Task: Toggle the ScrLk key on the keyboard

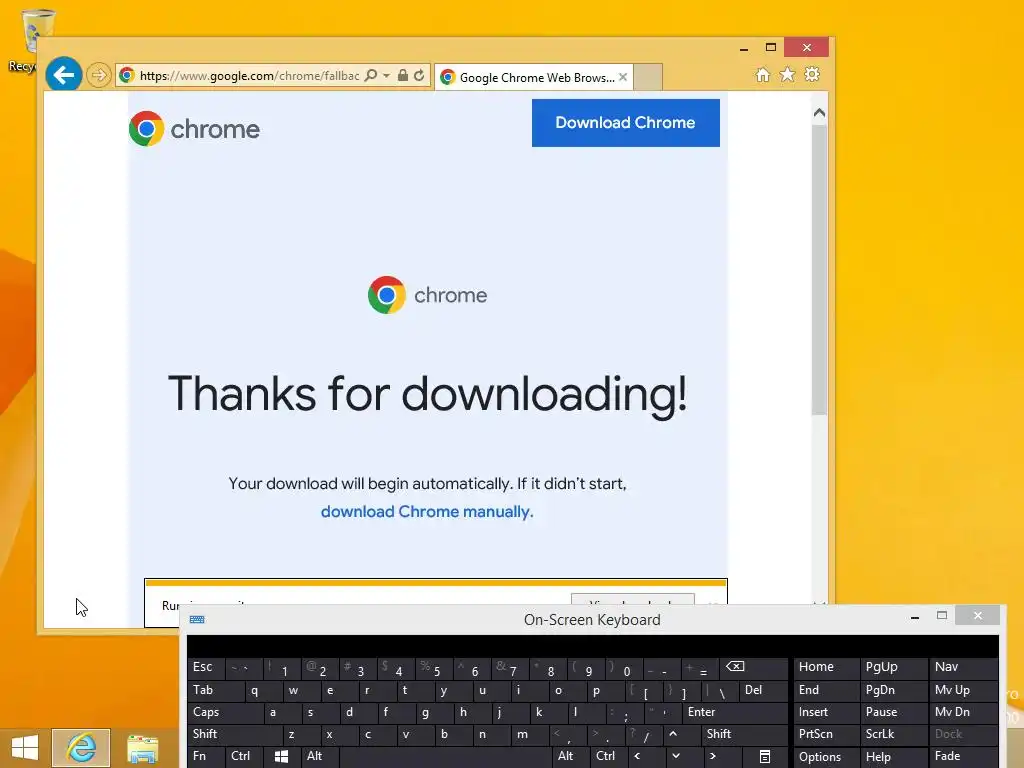Action: 893,734
